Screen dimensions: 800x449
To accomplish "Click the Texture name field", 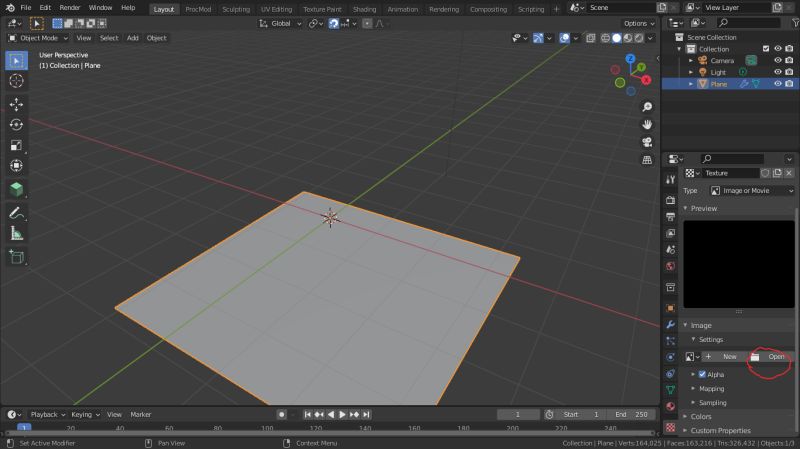I will 731,173.
